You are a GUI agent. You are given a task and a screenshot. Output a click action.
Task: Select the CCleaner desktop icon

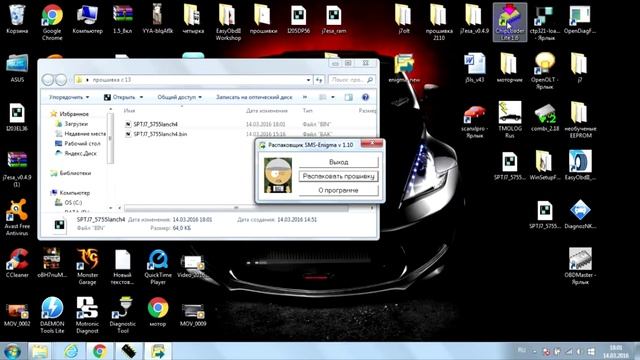tap(17, 263)
